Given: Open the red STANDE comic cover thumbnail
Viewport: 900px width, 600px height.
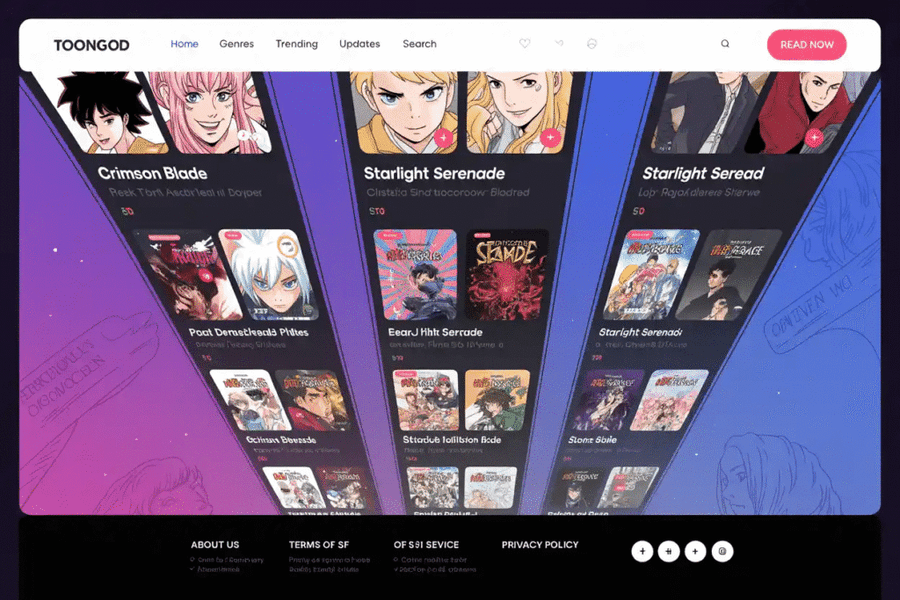Looking at the screenshot, I should click(x=507, y=274).
